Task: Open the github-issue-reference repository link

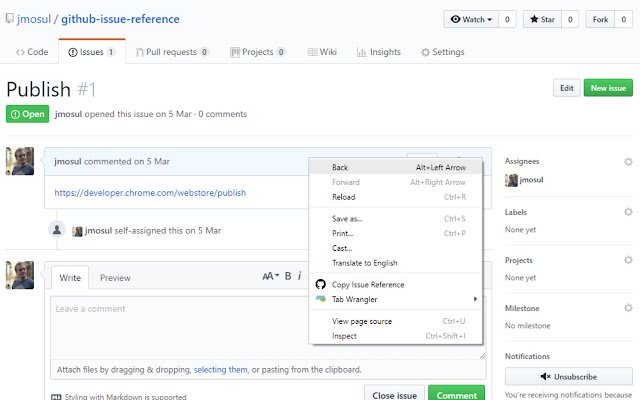Action: 120,19
